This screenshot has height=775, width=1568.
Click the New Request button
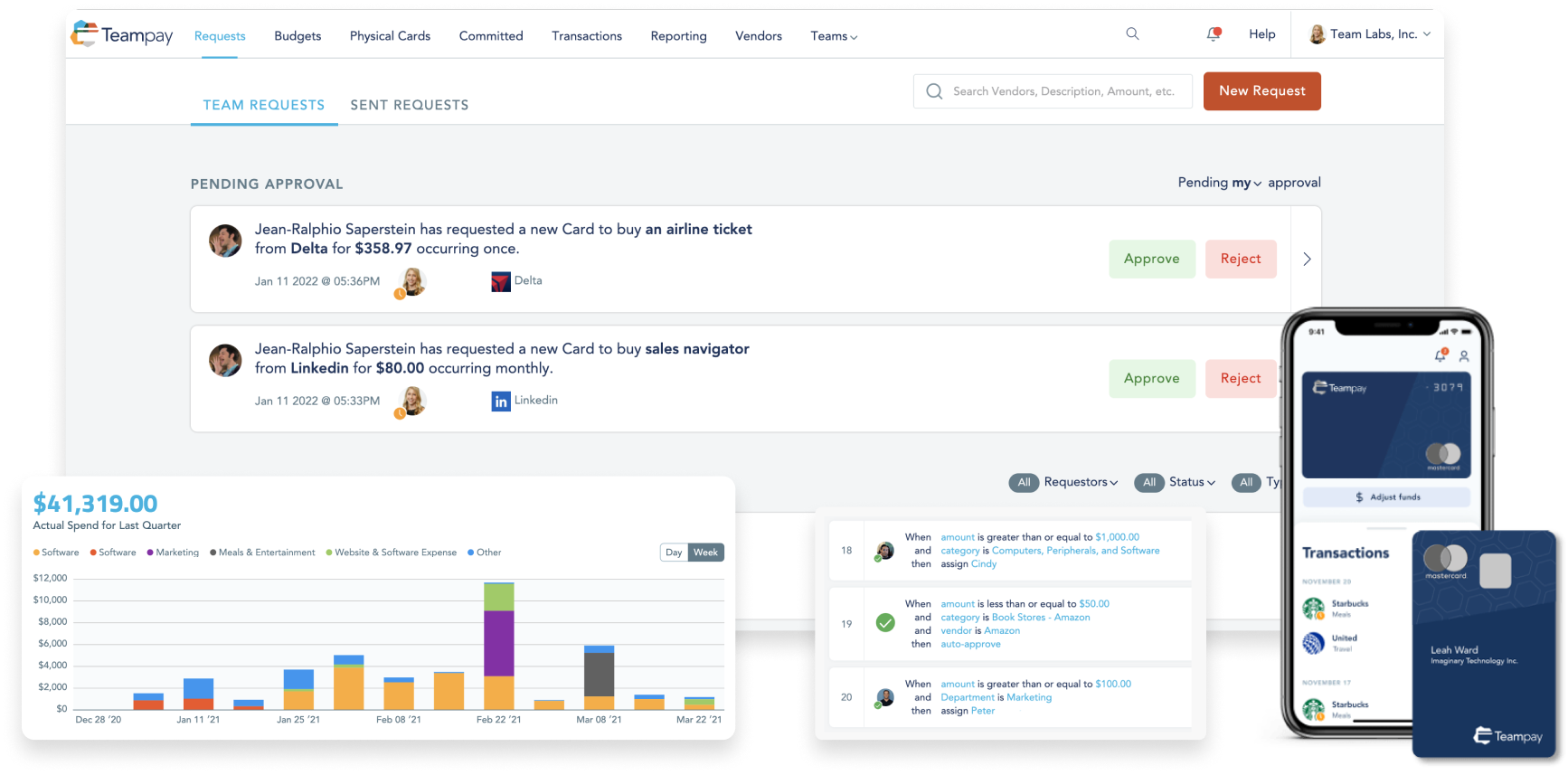(1261, 91)
